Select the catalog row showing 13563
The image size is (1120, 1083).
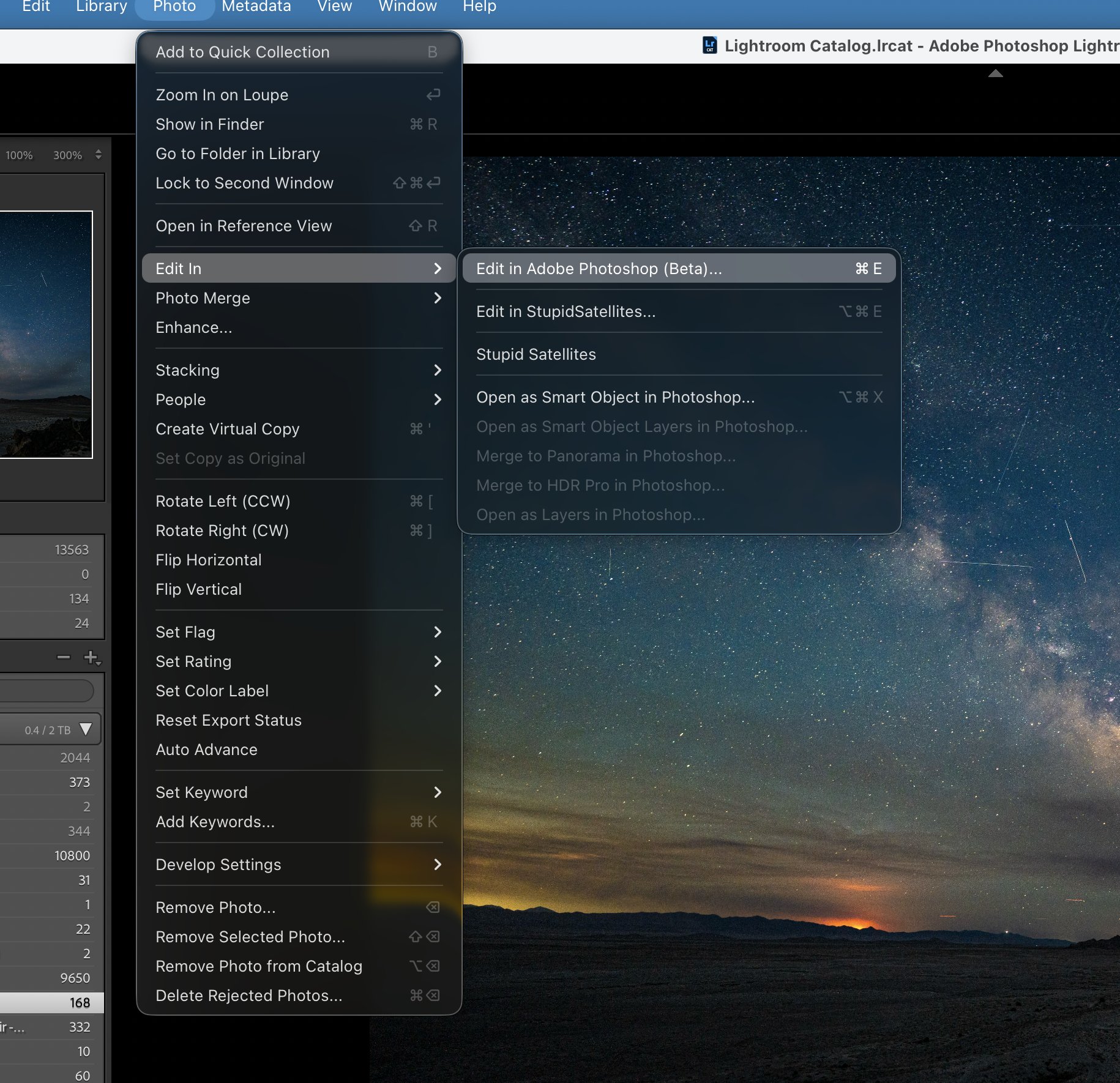pos(52,549)
